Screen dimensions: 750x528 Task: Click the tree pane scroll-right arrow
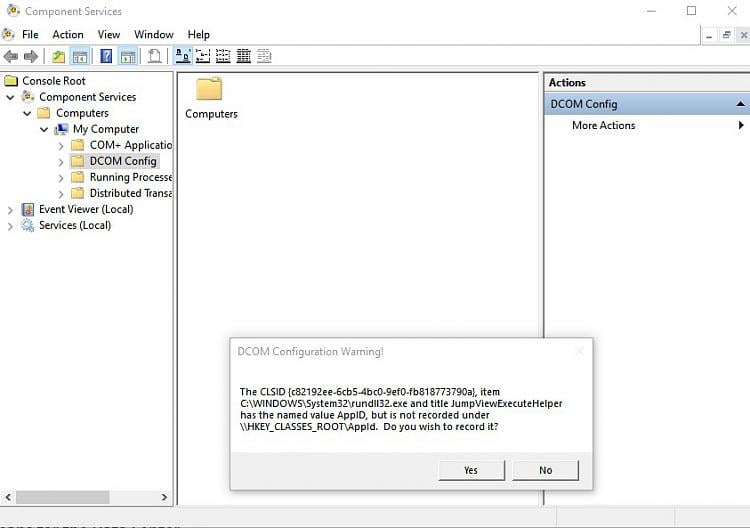coord(164,497)
